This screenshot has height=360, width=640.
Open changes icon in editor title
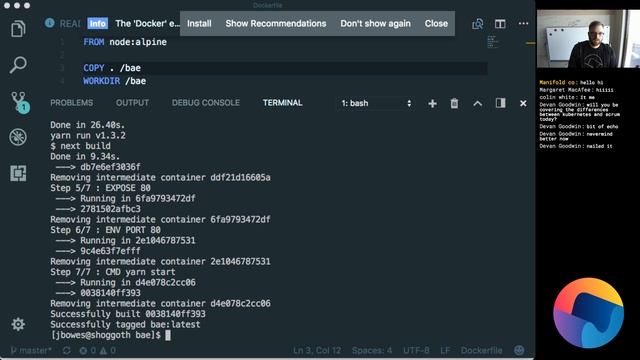coord(478,24)
